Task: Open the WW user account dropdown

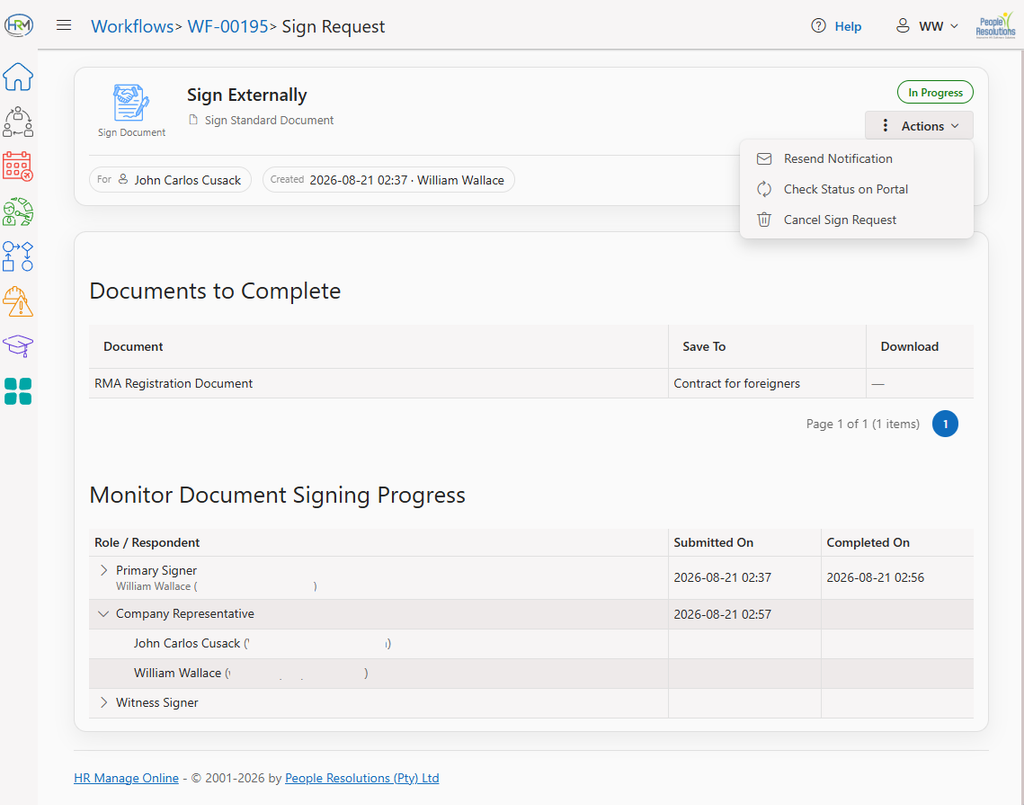Action: (927, 26)
